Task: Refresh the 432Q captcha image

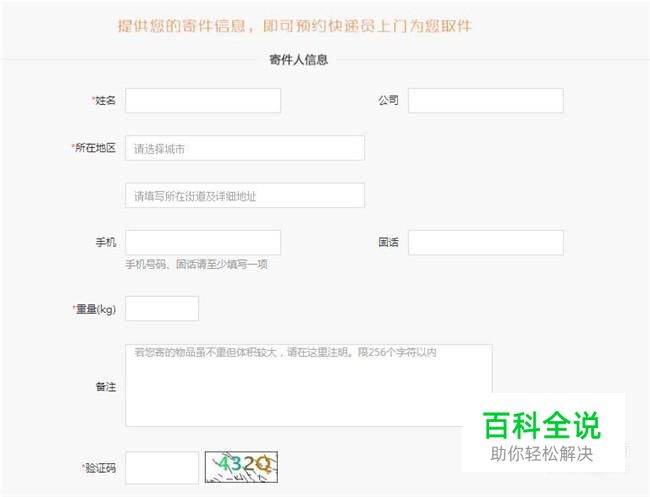Action: [241, 467]
